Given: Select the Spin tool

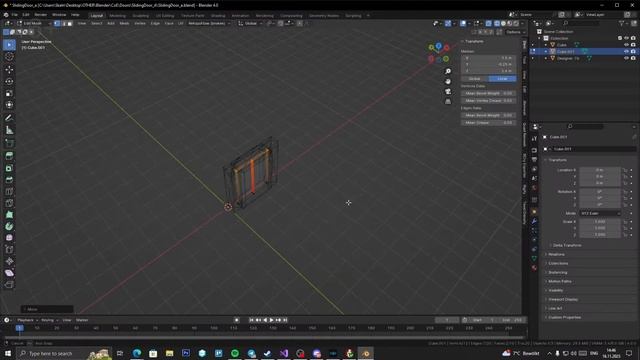Looking at the screenshot, I should coord(9,226).
